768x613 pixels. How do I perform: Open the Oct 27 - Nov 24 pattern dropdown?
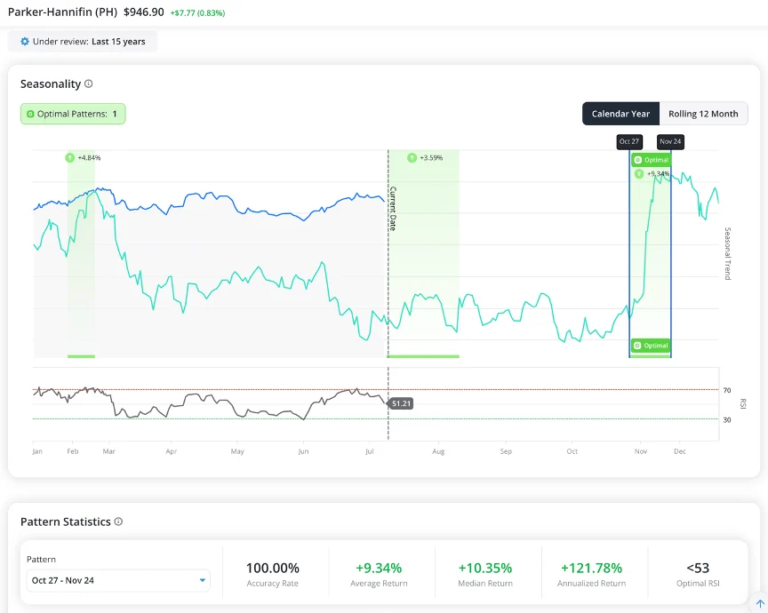pyautogui.click(x=118, y=581)
